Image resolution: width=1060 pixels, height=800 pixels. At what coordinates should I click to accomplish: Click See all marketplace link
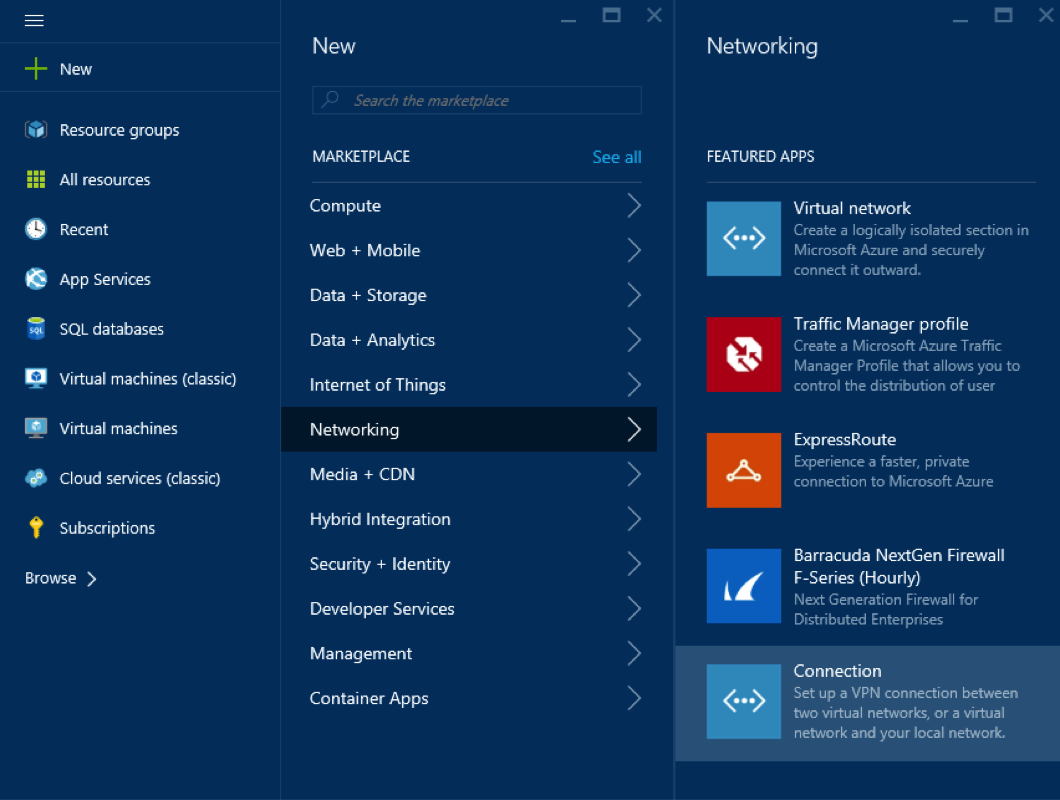tap(617, 157)
